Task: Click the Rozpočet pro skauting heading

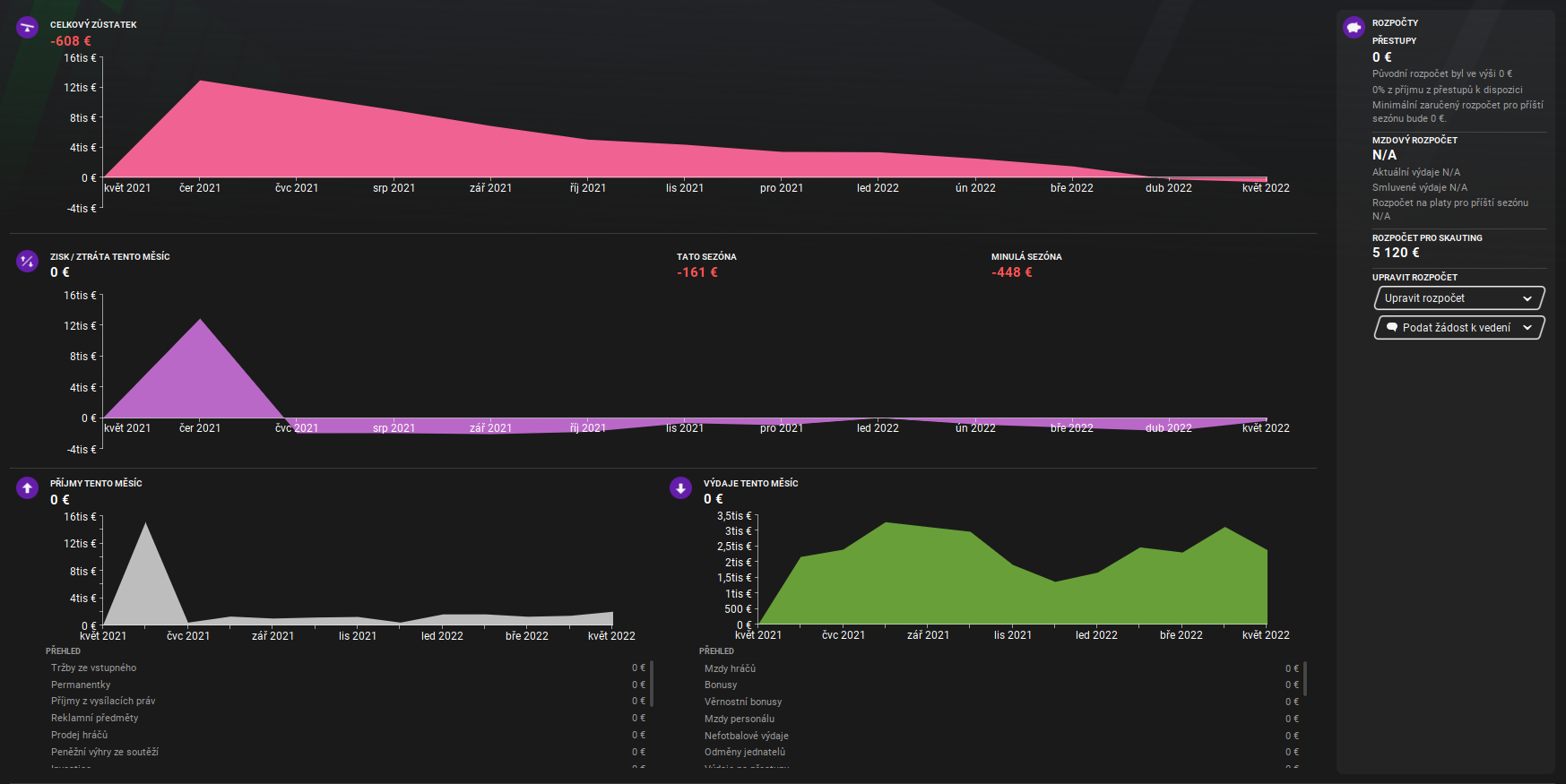Action: click(x=1427, y=238)
